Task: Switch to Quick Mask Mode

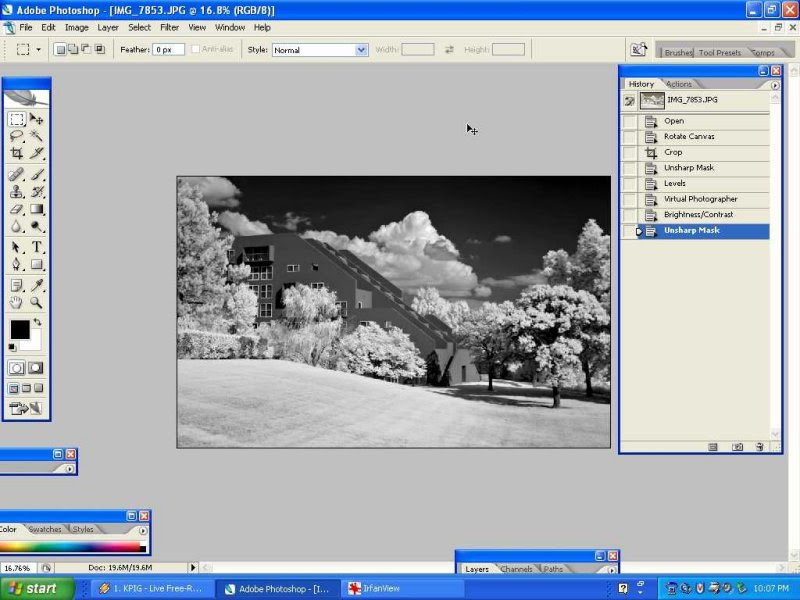Action: pyautogui.click(x=35, y=368)
